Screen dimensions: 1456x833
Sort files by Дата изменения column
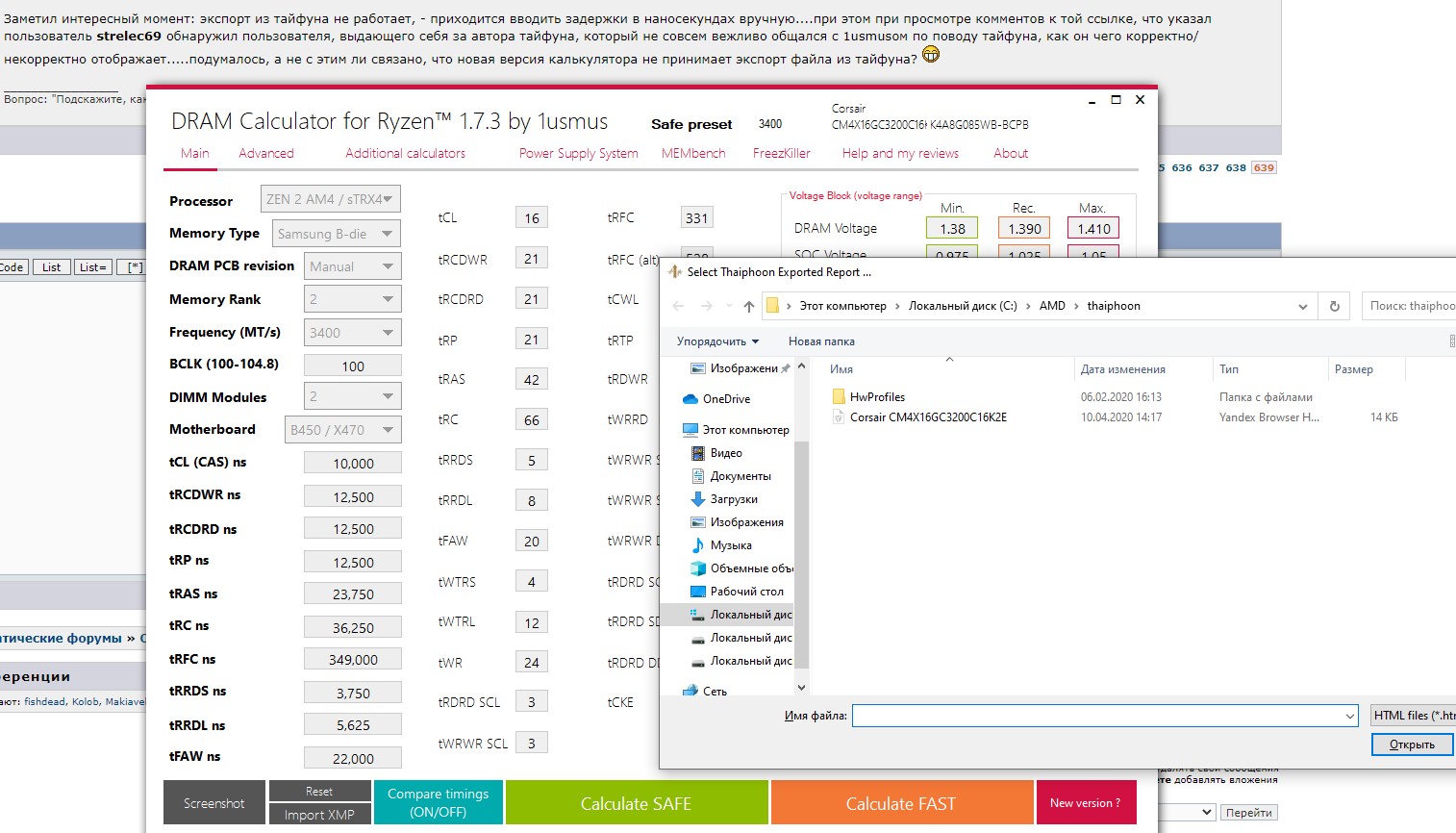click(x=1123, y=369)
